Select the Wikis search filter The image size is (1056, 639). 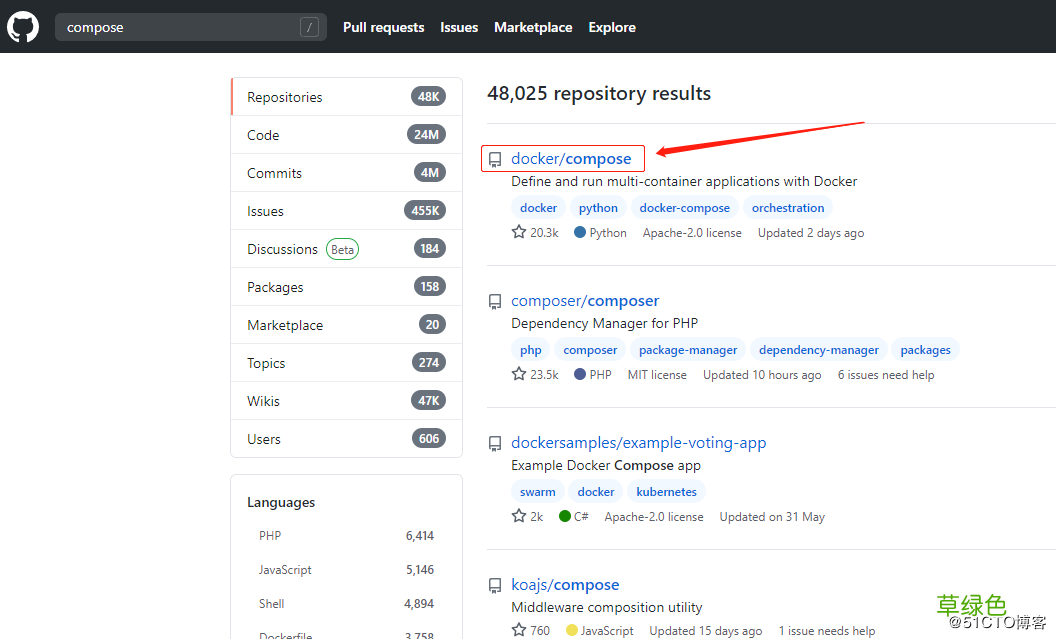pos(347,401)
